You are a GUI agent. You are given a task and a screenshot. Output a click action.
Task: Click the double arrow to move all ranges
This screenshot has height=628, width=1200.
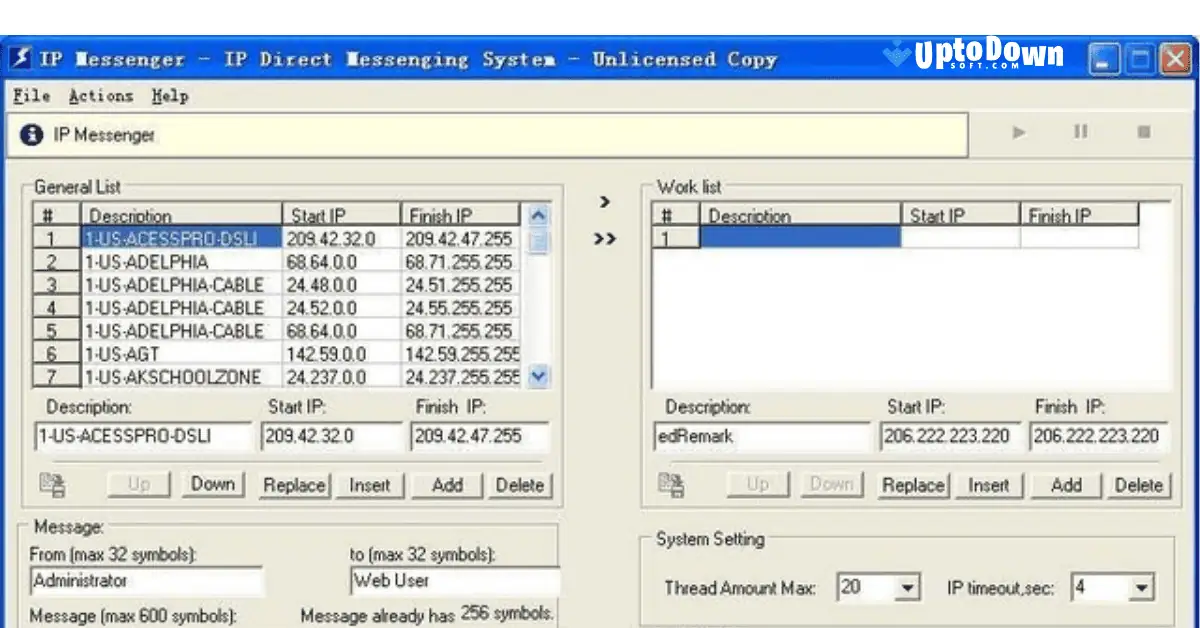click(x=604, y=240)
